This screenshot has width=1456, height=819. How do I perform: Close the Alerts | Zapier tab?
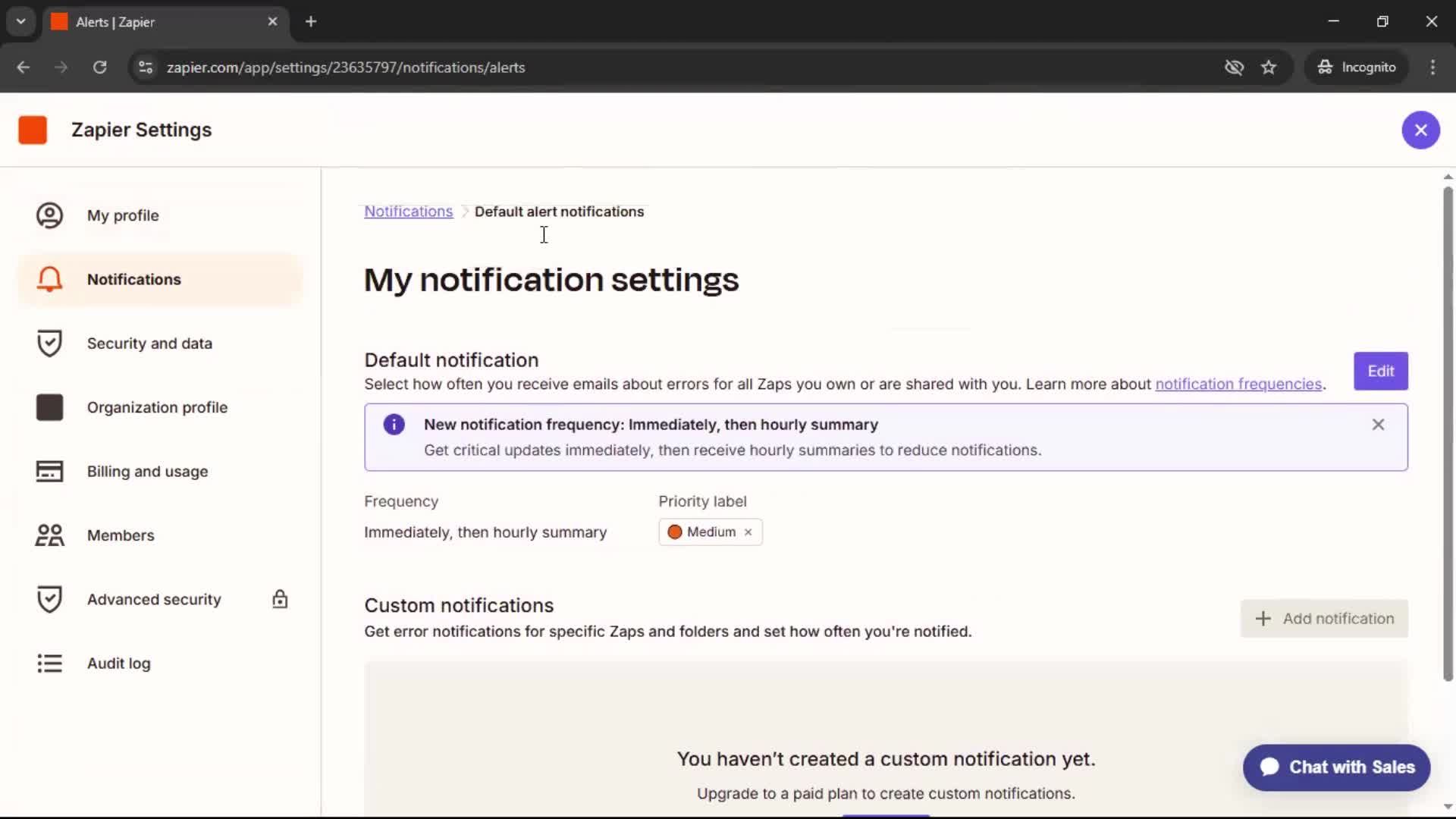(x=272, y=22)
